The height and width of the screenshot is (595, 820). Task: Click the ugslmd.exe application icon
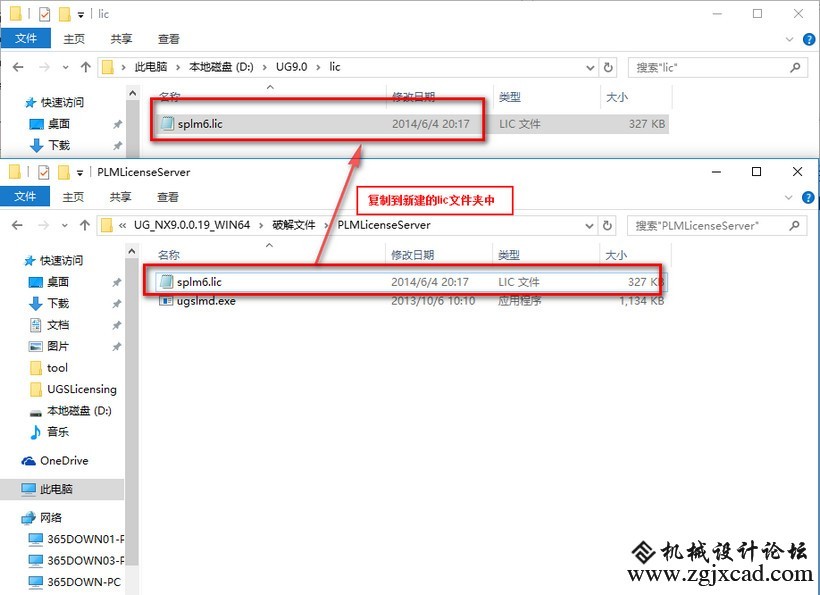pyautogui.click(x=166, y=301)
